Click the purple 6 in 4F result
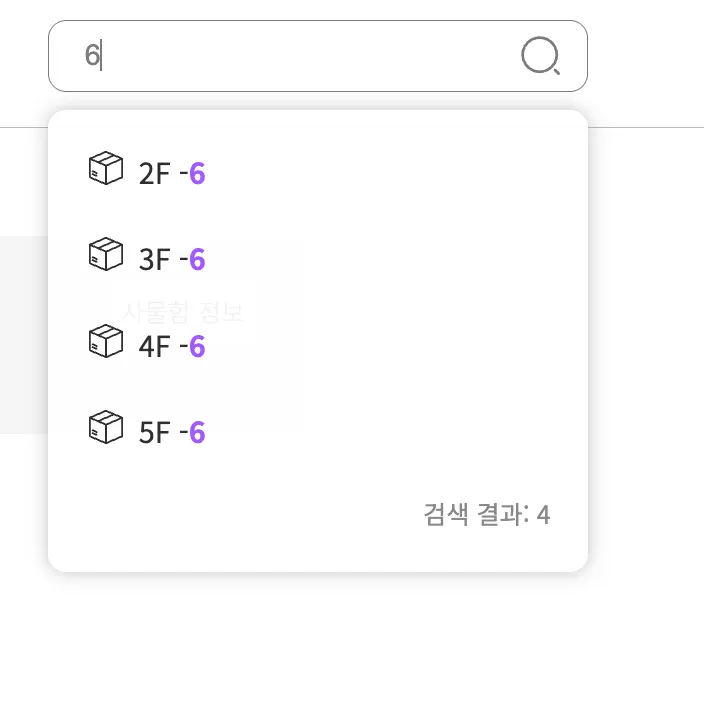This screenshot has width=704, height=712. coord(197,346)
